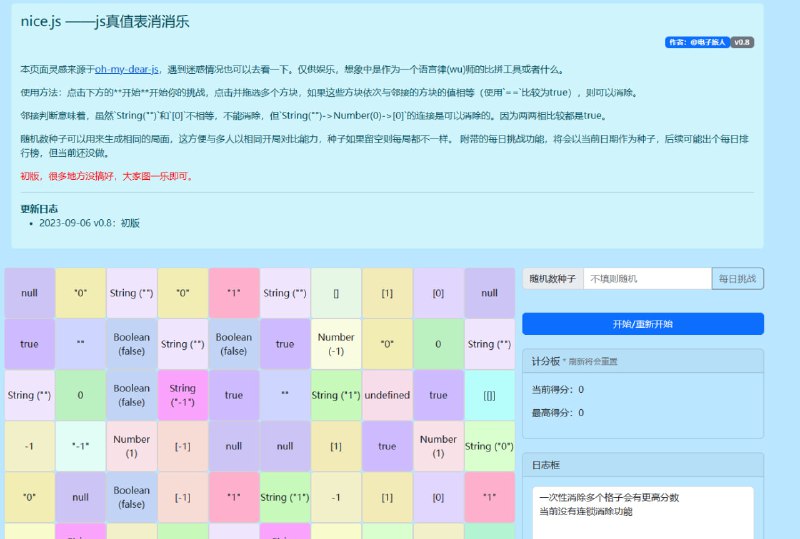Click the 2023-09-06 v0.8 changelog entry
The image size is (800, 539).
(x=89, y=223)
